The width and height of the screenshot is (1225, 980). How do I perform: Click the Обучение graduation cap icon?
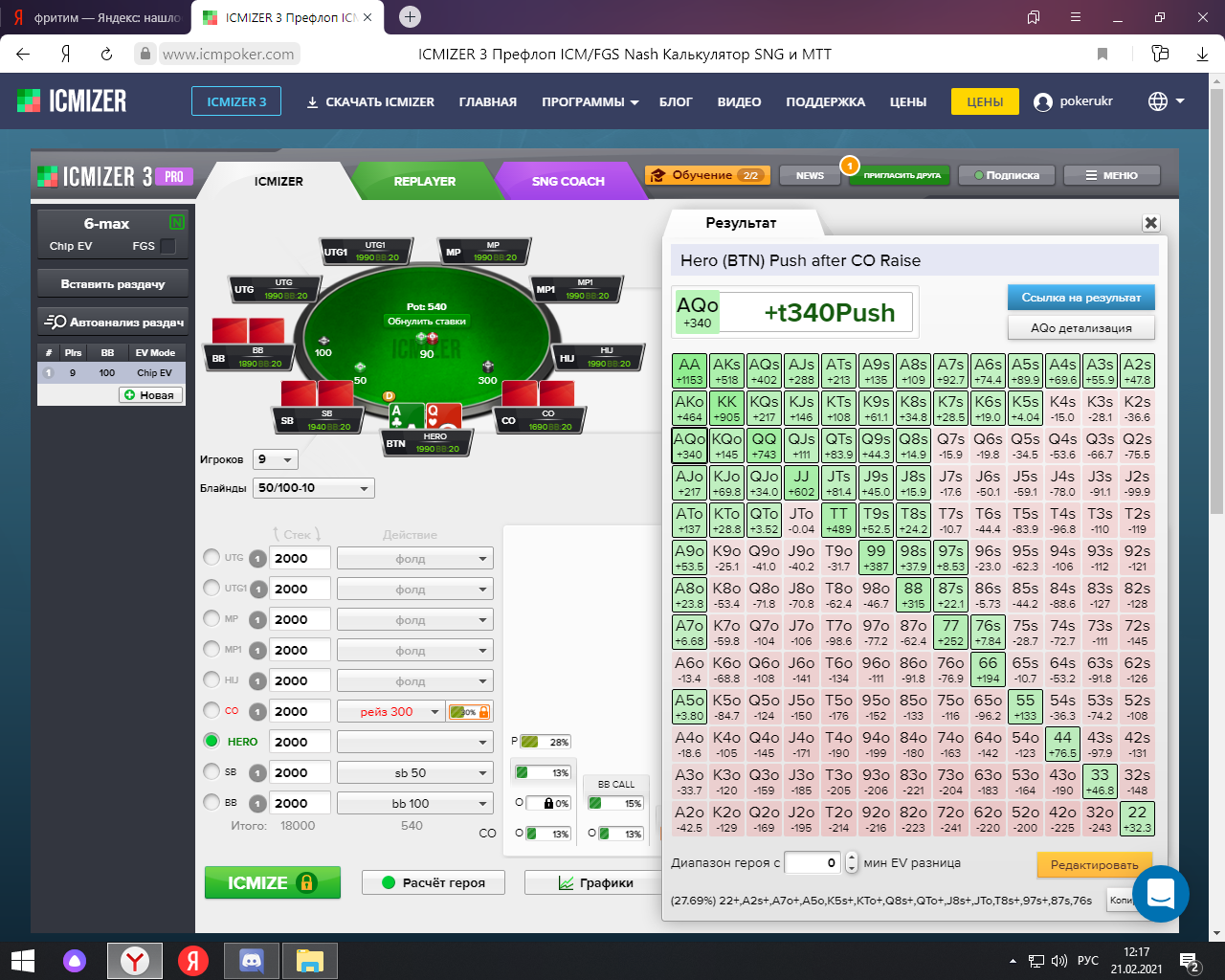pyautogui.click(x=657, y=175)
